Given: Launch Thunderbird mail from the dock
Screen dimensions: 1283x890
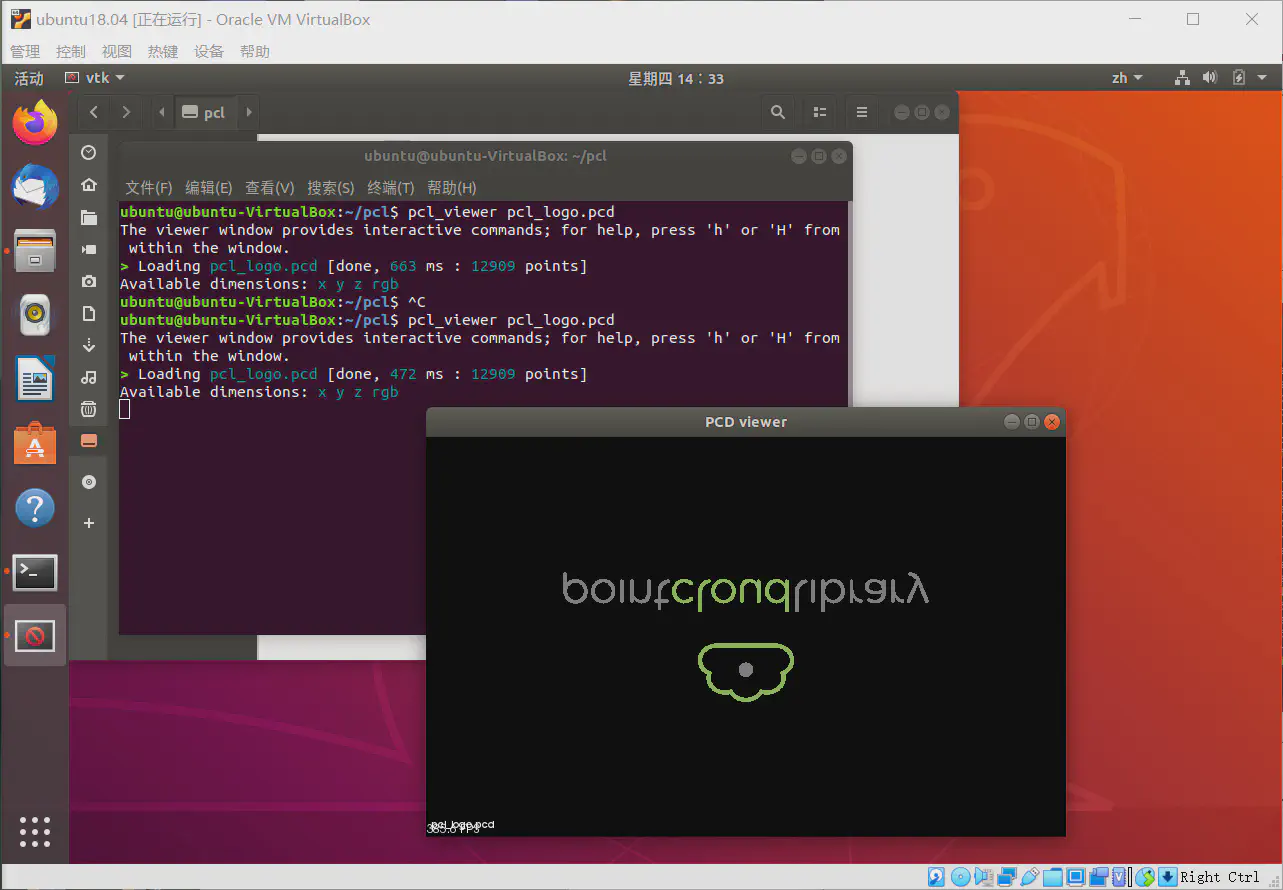Looking at the screenshot, I should (x=35, y=187).
